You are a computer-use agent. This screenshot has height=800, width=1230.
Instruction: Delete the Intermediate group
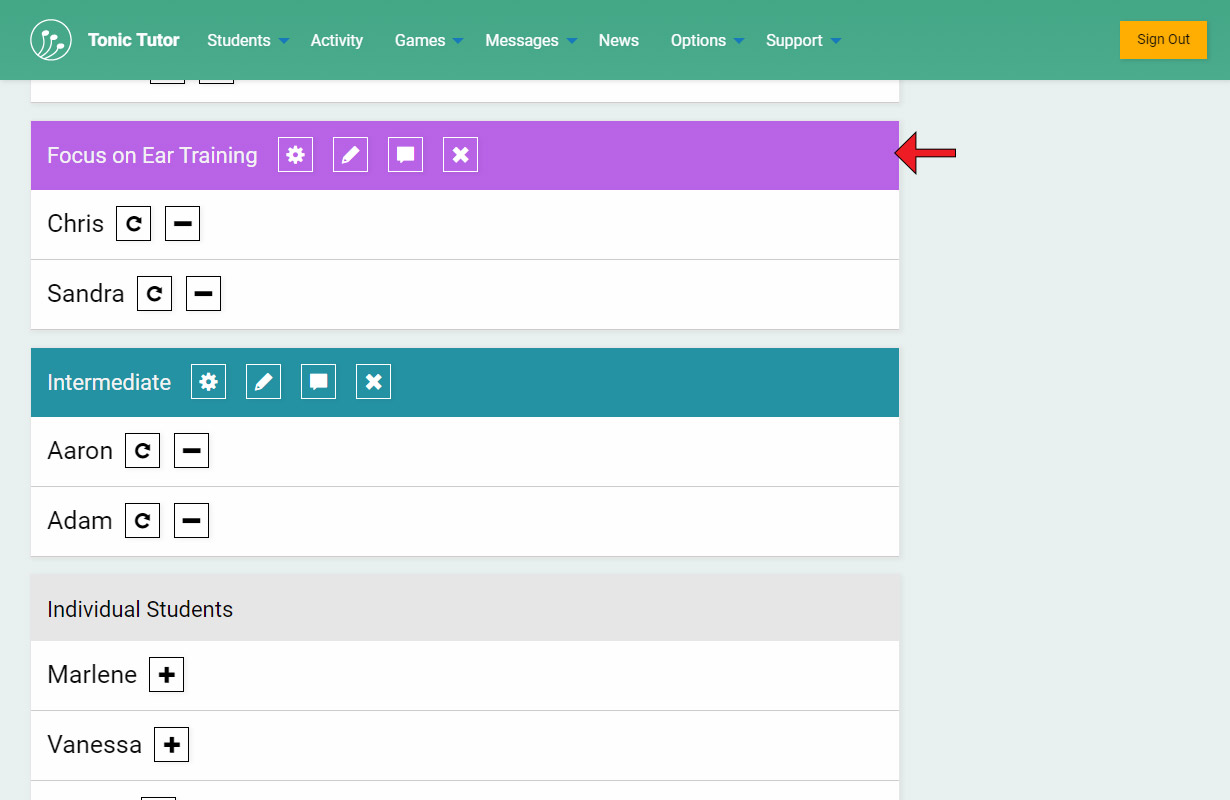373,382
